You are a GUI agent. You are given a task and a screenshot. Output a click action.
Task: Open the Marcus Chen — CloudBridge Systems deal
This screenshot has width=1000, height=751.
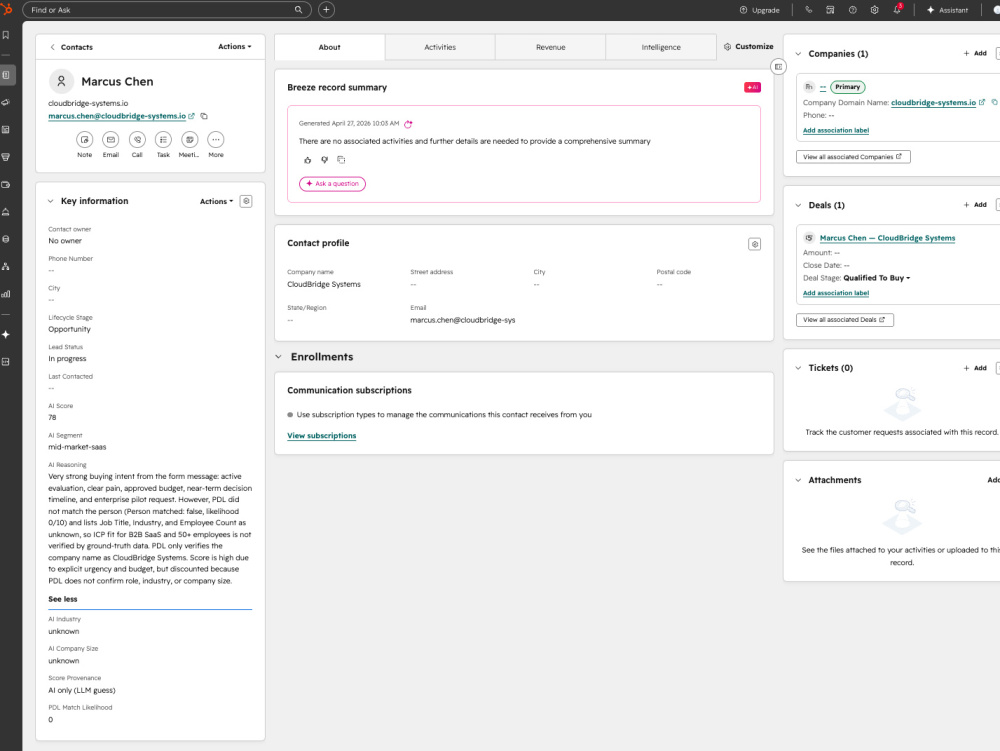coord(887,238)
